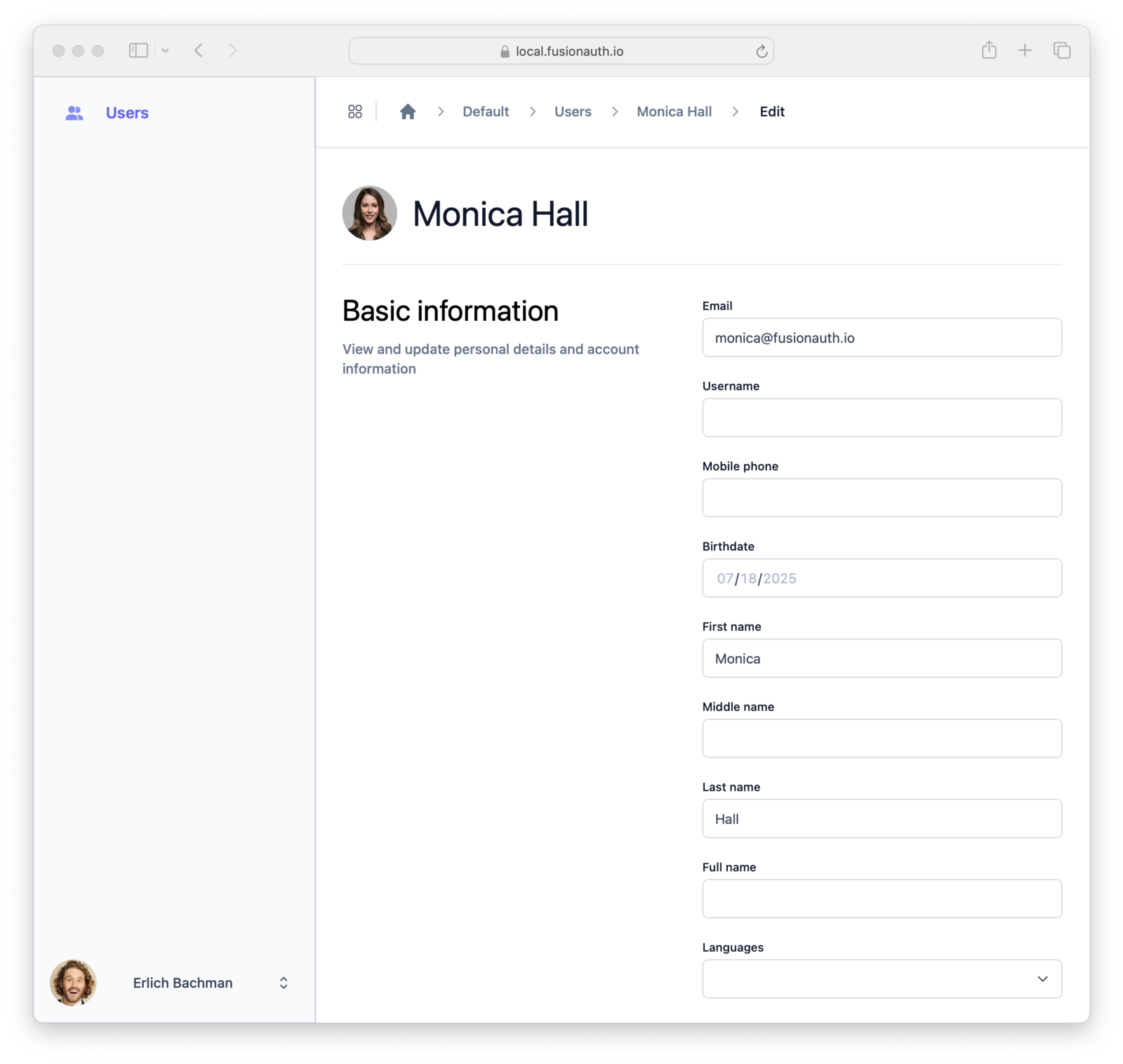1123x1064 pixels.
Task: Open the Monica Hall breadcrumb link
Action: click(673, 111)
